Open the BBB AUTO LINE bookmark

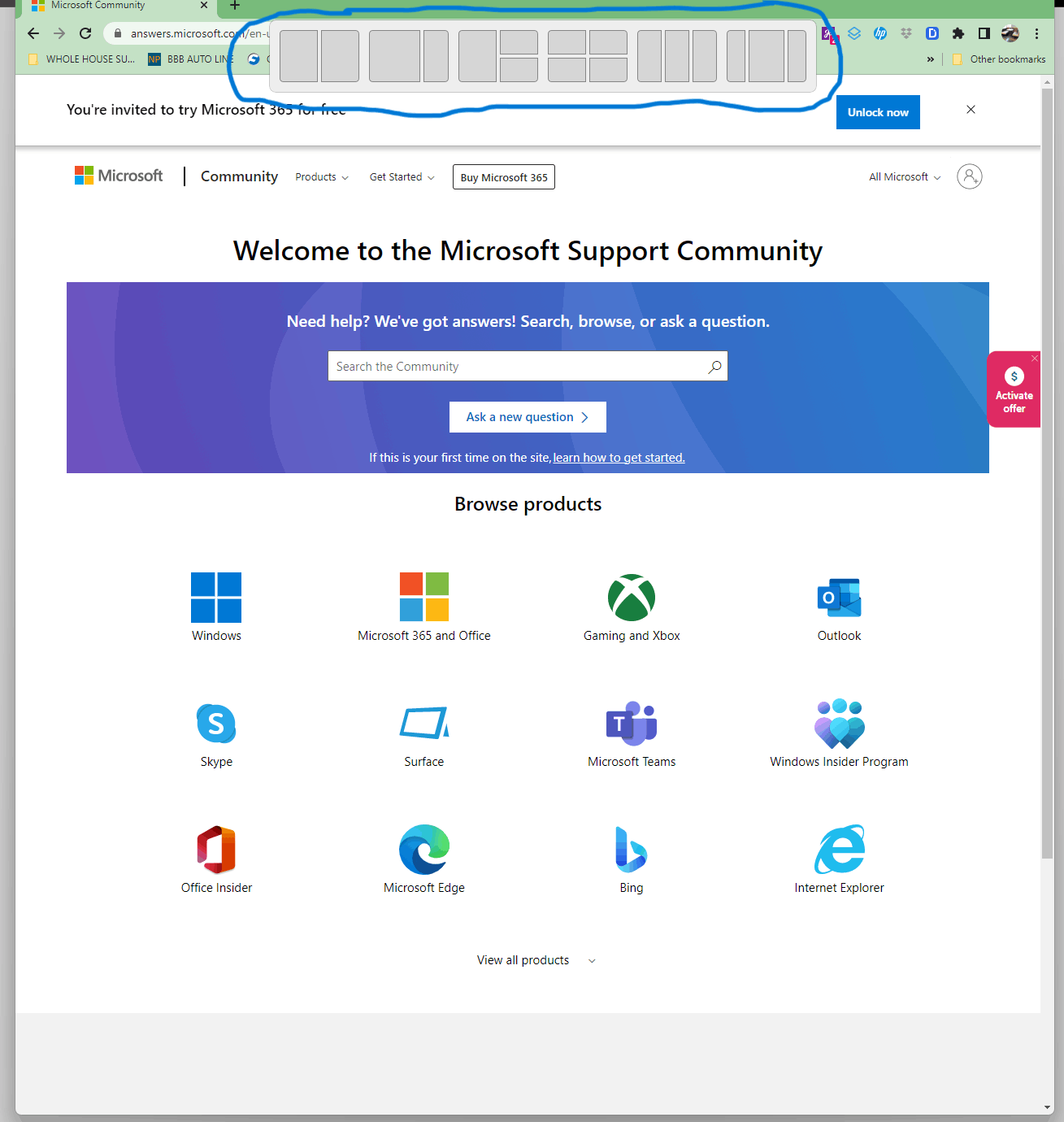pos(191,59)
